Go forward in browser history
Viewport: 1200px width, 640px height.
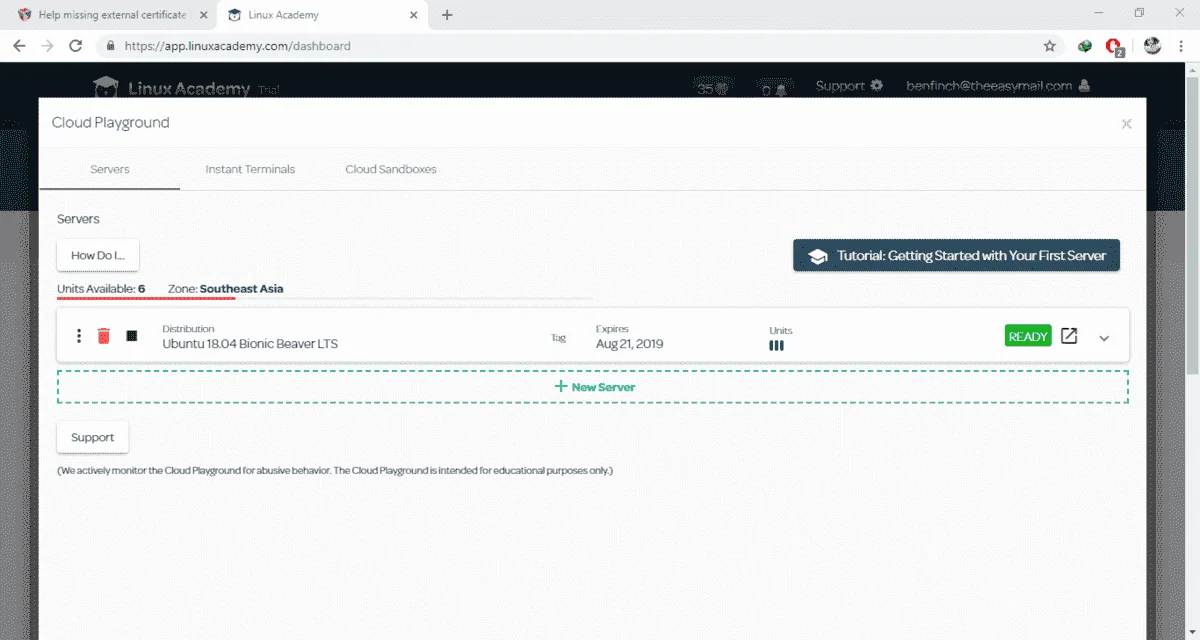[x=47, y=46]
